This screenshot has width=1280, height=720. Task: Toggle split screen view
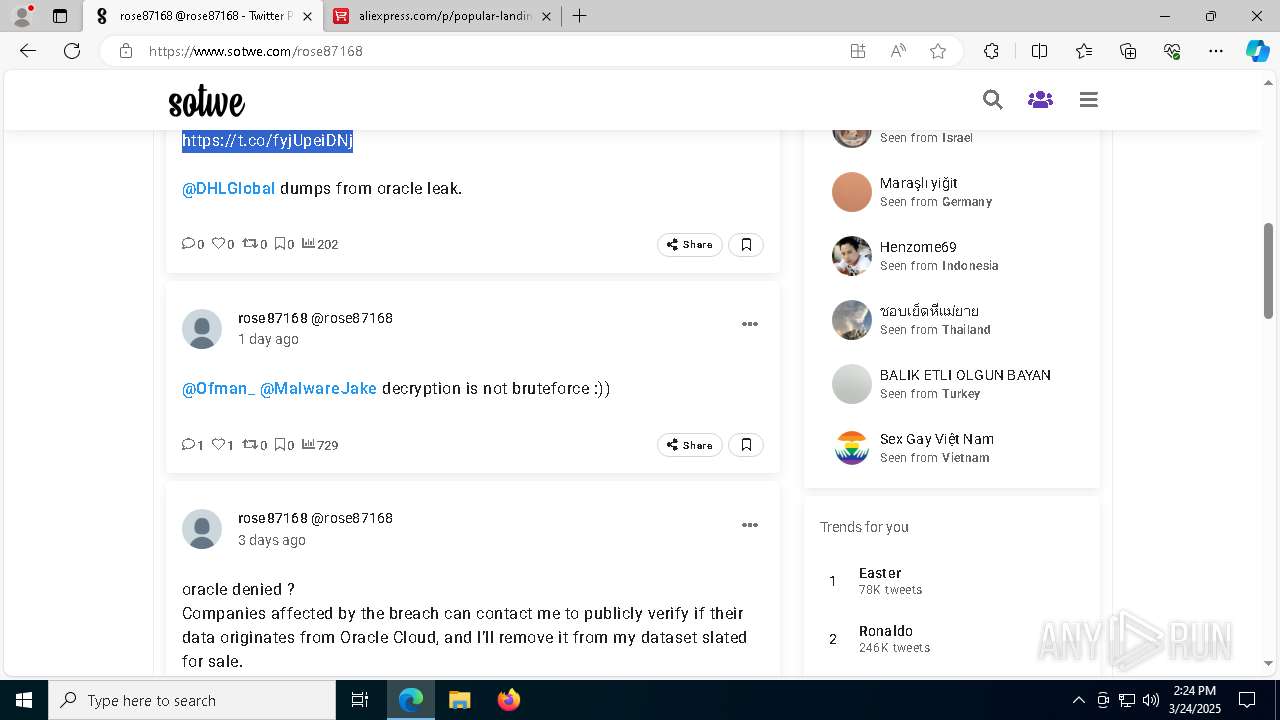(1039, 51)
